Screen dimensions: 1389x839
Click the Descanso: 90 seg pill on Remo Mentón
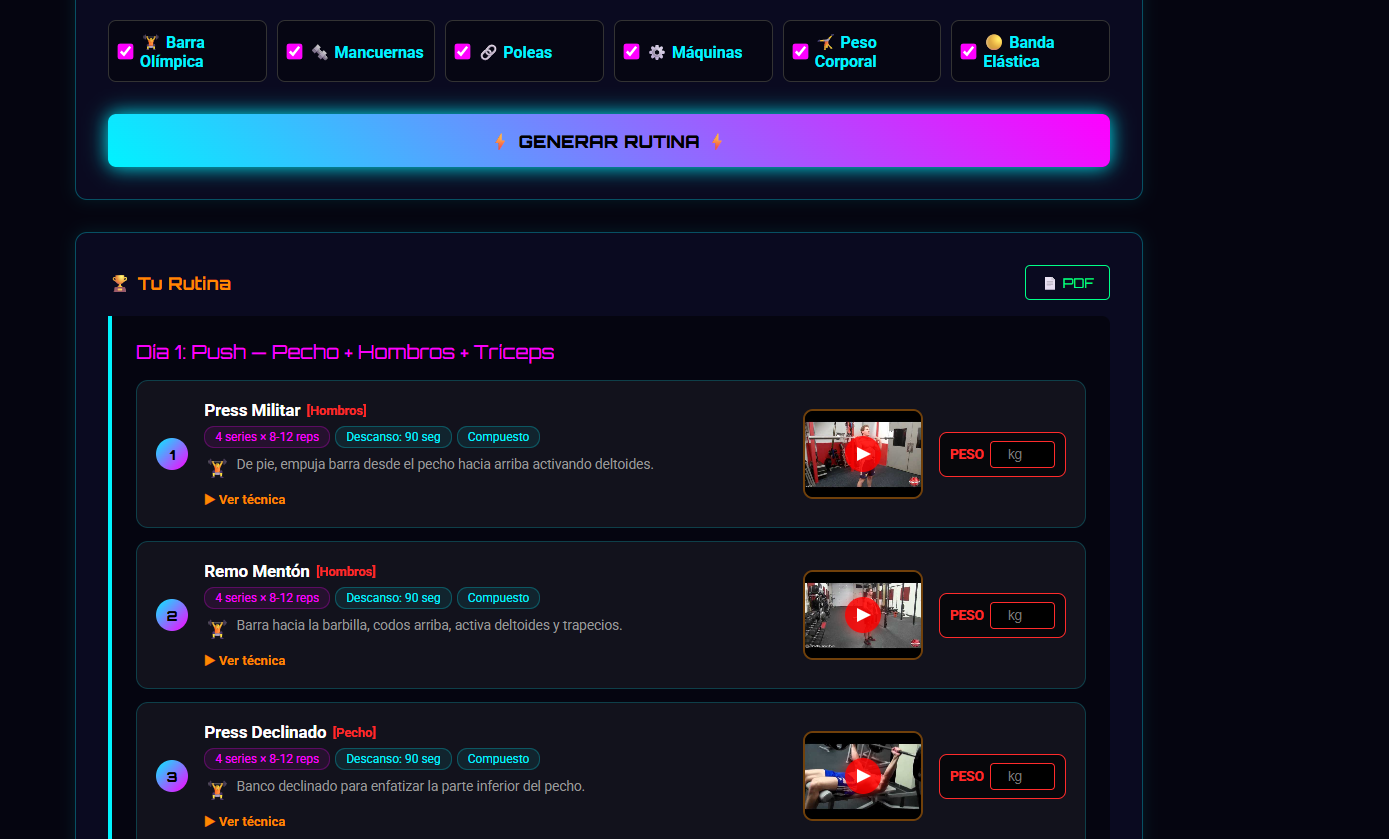tap(393, 598)
